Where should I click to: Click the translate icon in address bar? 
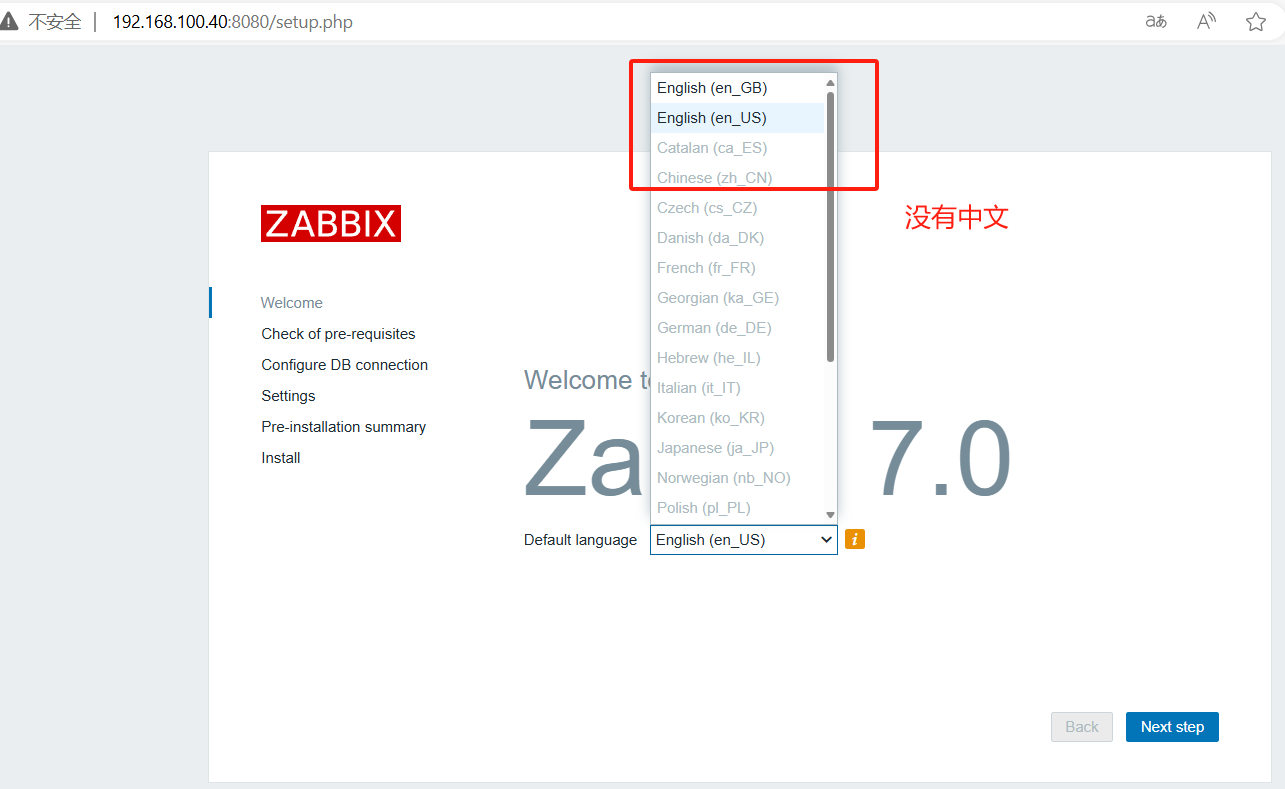[x=1156, y=21]
